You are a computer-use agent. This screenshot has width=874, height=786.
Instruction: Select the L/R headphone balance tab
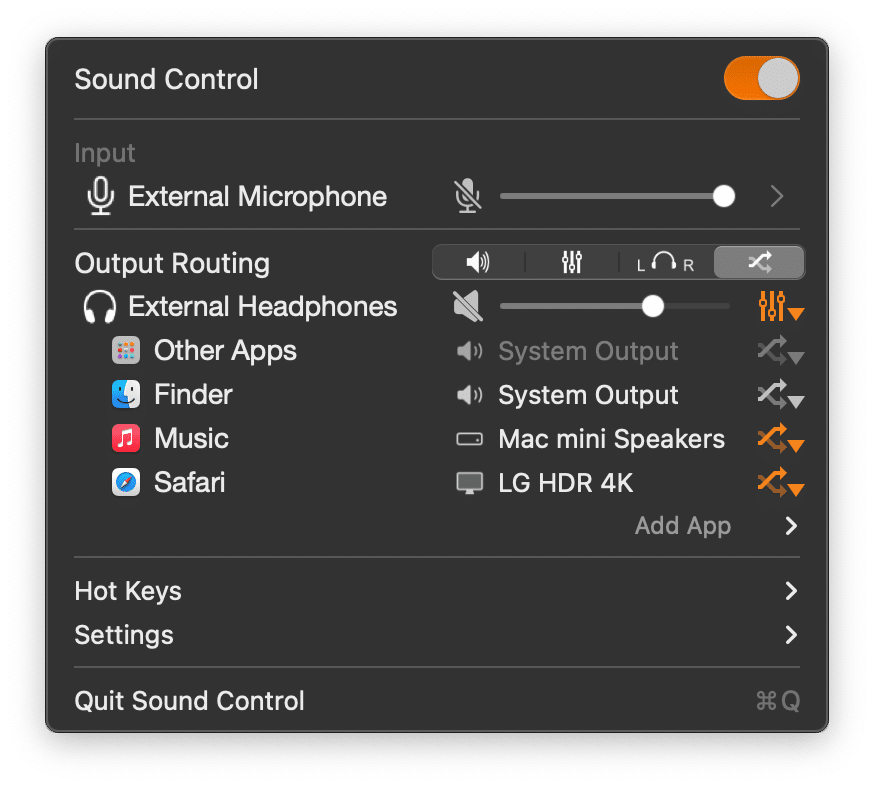pos(666,262)
